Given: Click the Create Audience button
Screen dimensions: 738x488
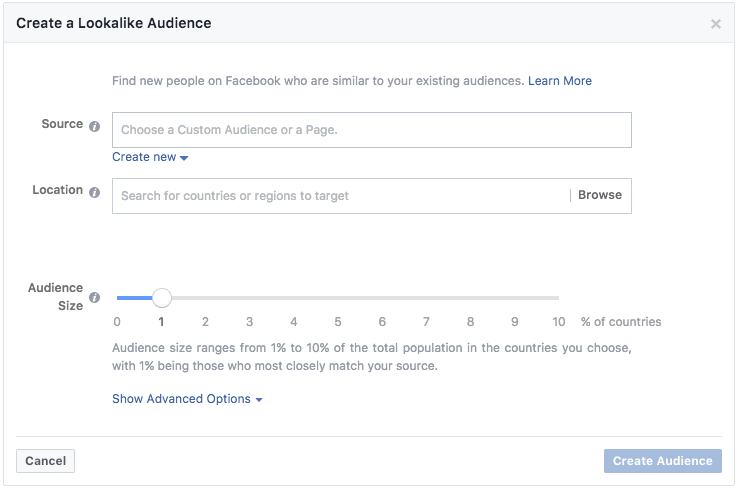Looking at the screenshot, I should tap(662, 461).
